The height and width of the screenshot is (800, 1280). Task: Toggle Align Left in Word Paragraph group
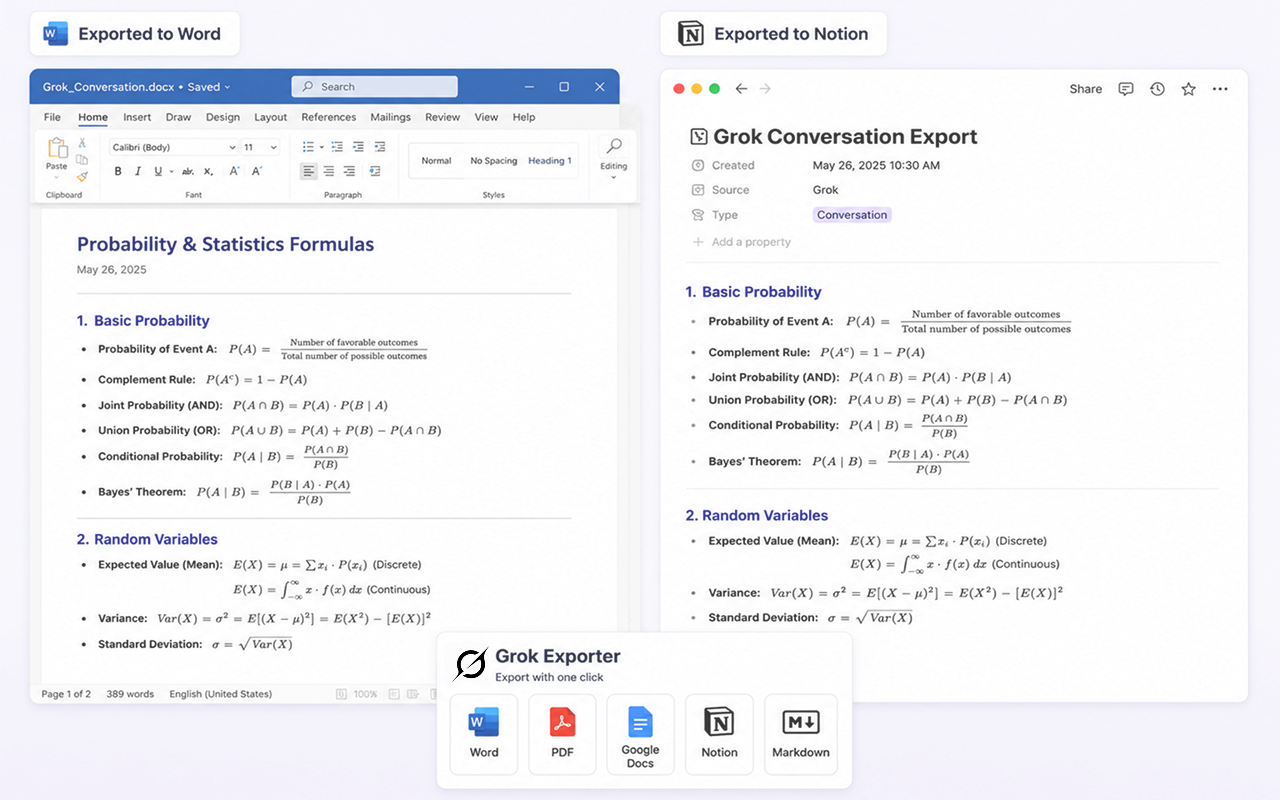(x=309, y=171)
